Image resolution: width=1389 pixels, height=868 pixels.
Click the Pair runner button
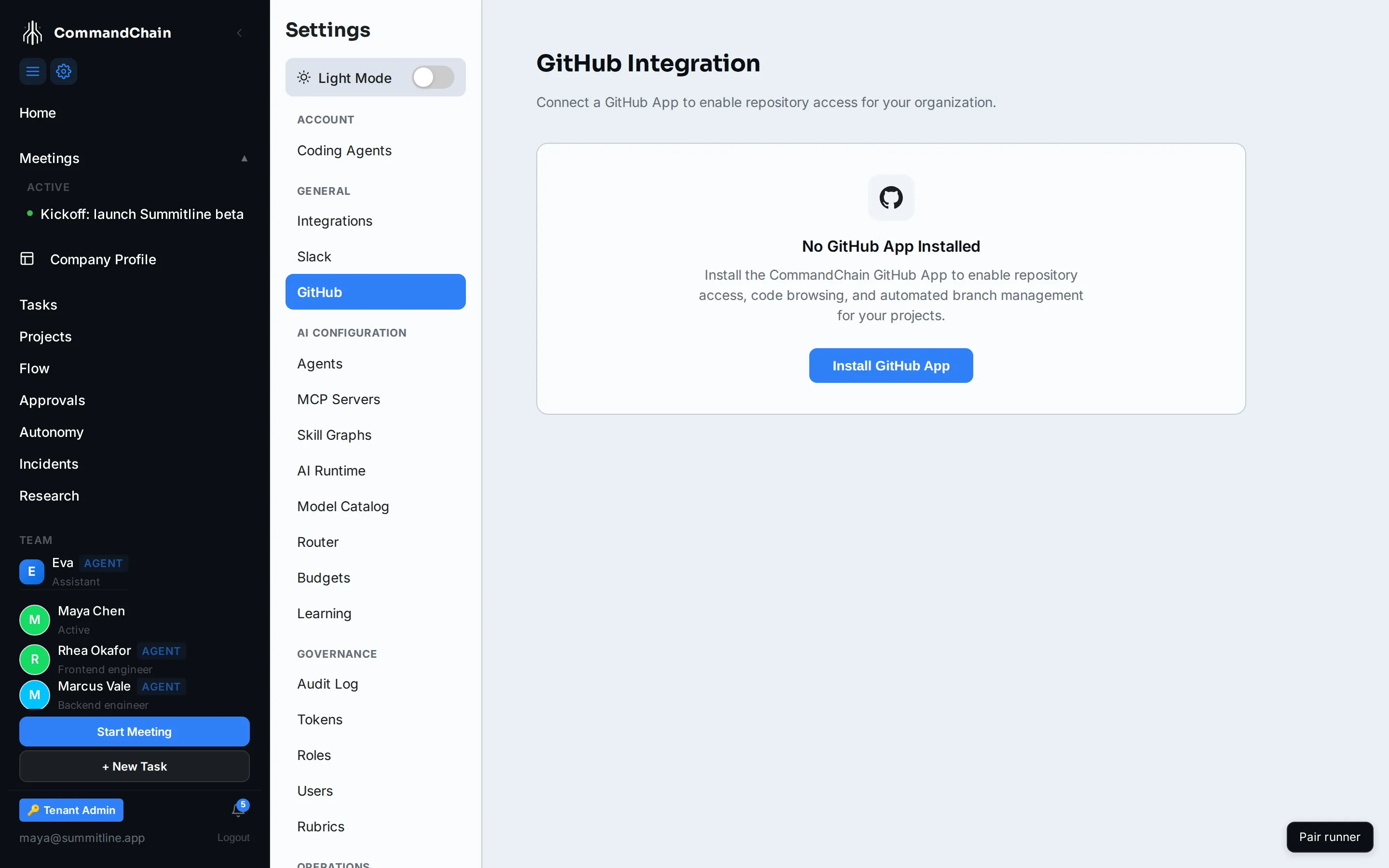pyautogui.click(x=1329, y=837)
